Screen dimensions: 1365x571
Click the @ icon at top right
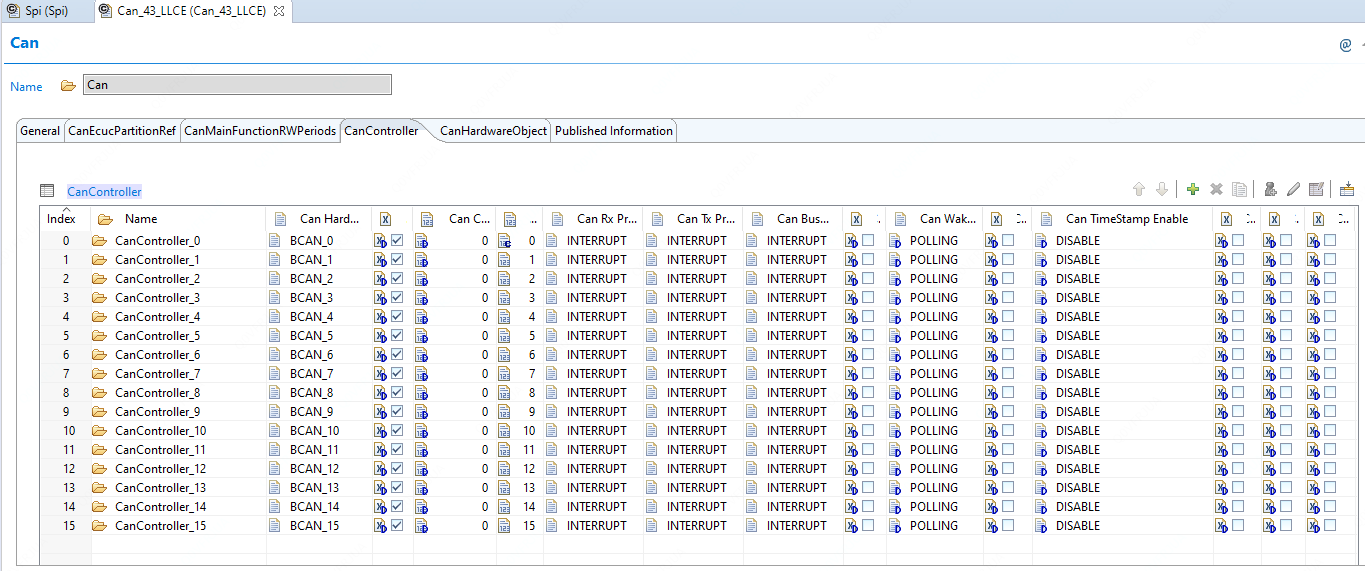click(1345, 45)
